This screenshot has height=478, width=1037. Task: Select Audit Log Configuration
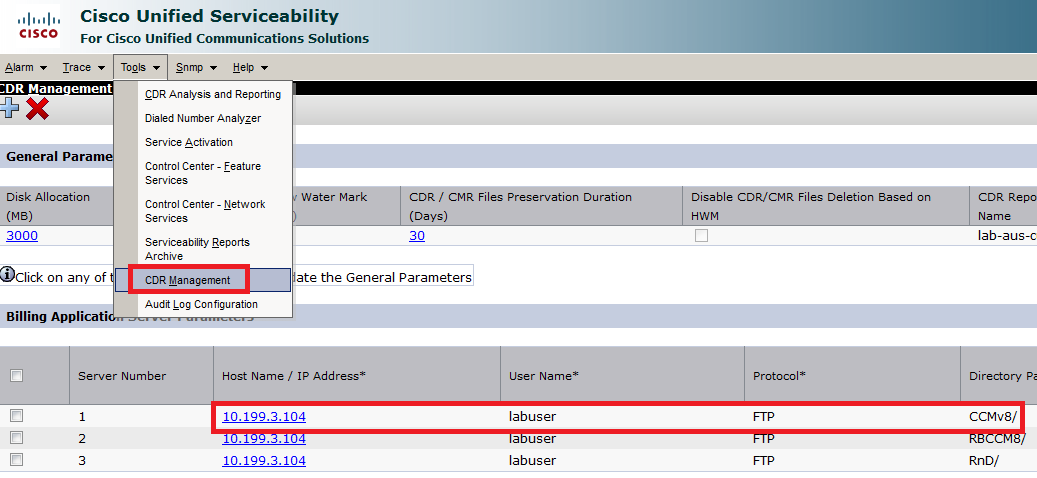(x=201, y=304)
